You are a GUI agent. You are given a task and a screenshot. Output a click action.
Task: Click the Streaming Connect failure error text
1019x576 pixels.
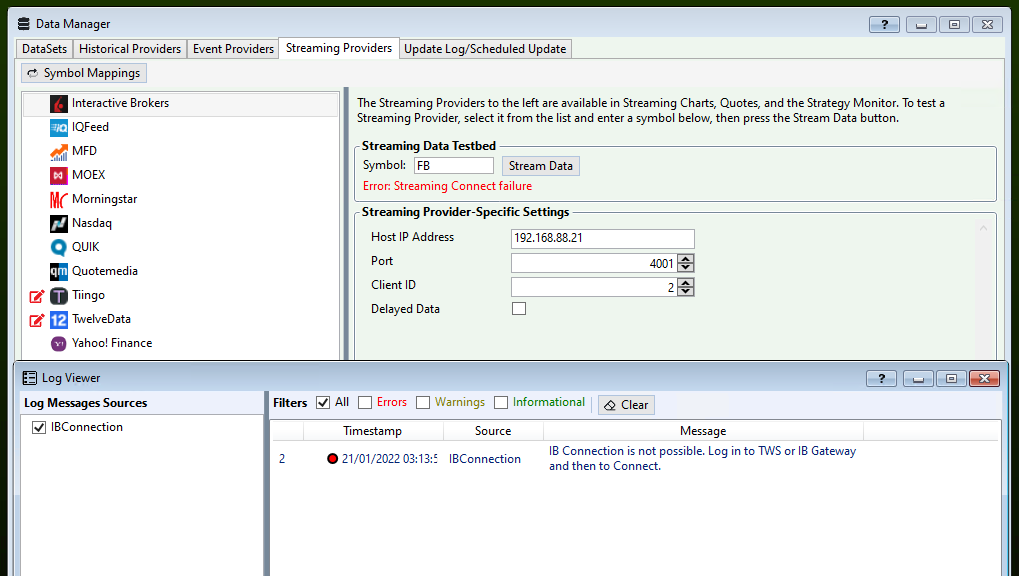point(447,186)
